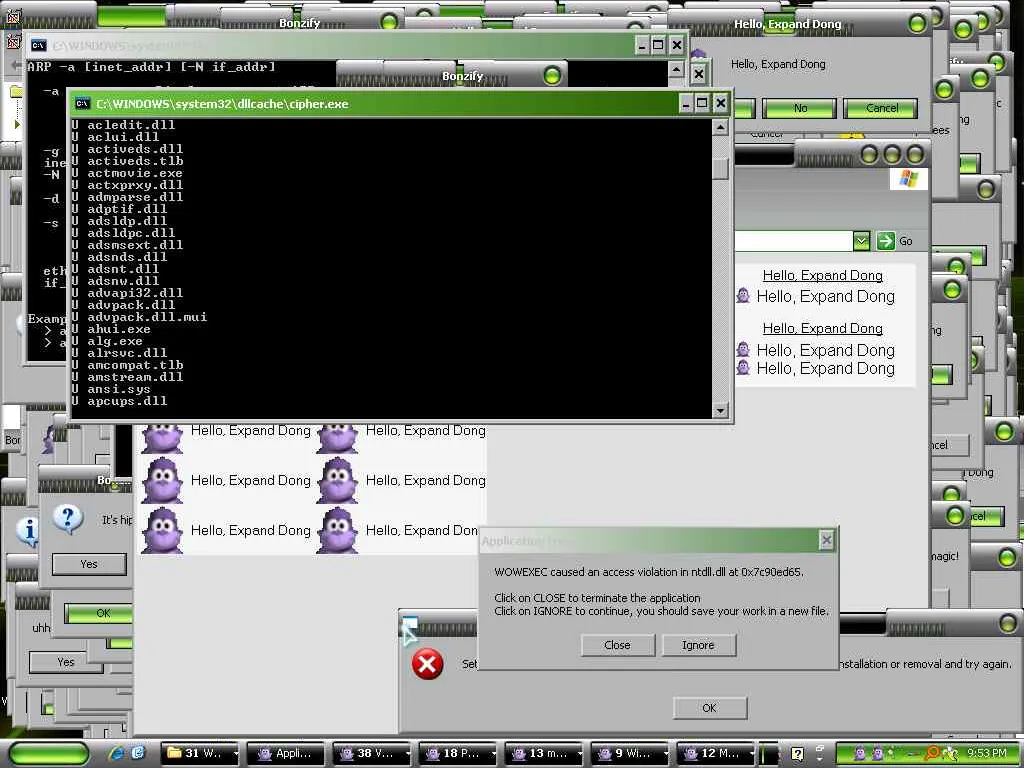Click No in the Hello, Expand Dong dialog
Image resolution: width=1024 pixels, height=768 pixels.
(800, 108)
